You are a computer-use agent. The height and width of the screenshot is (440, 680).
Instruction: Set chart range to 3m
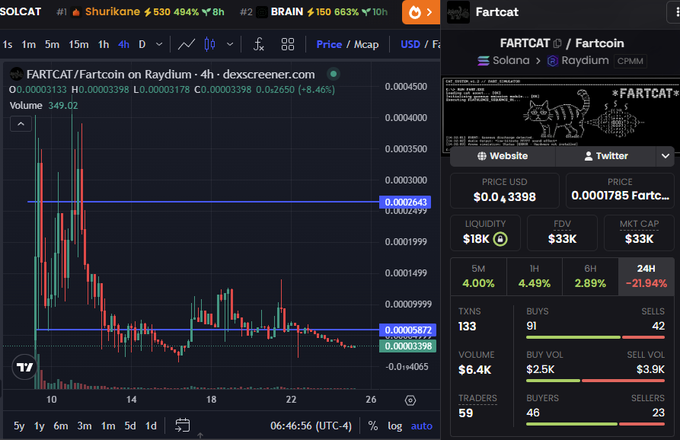pos(85,426)
